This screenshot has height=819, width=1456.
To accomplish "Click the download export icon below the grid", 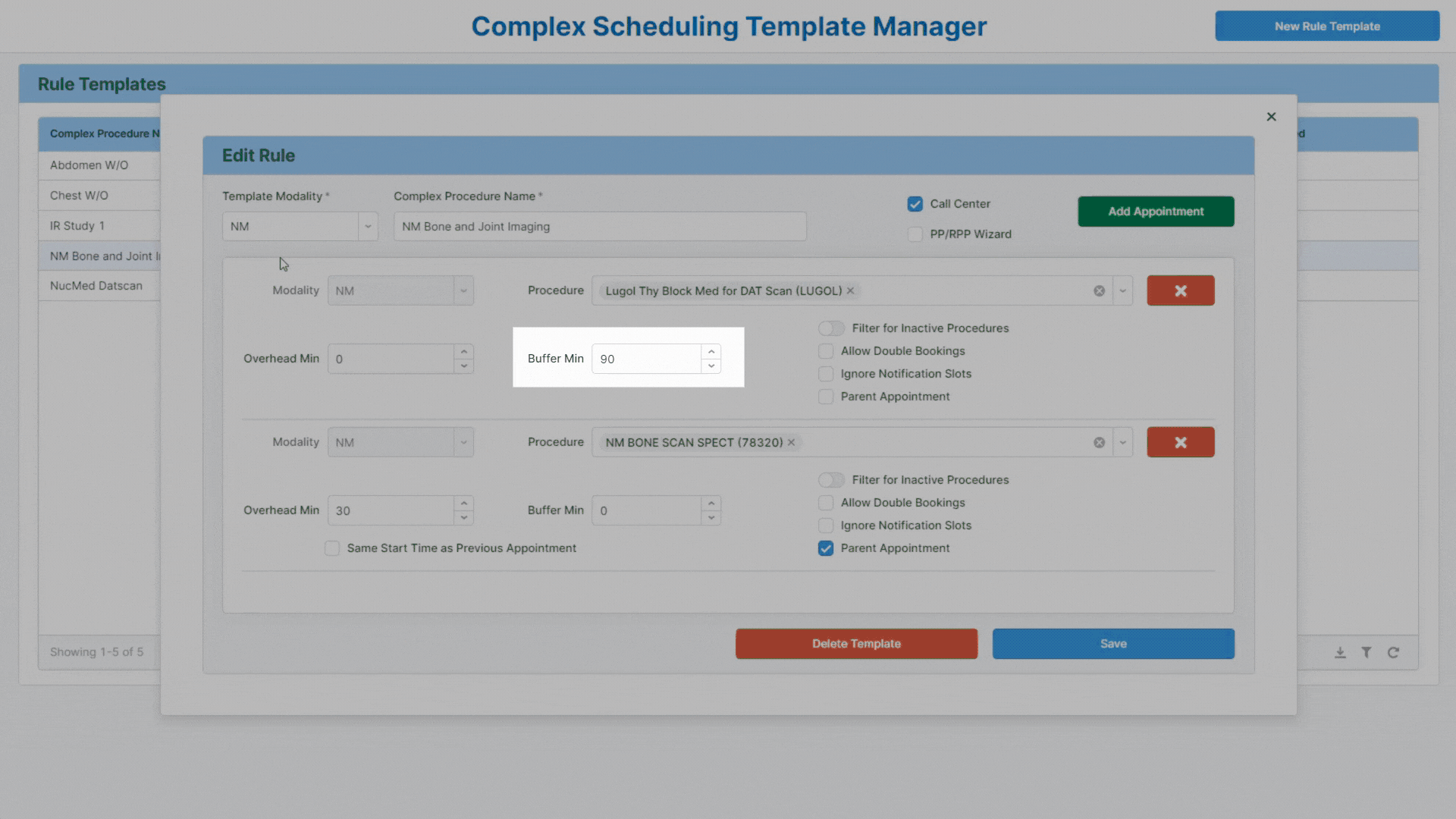I will [1341, 652].
